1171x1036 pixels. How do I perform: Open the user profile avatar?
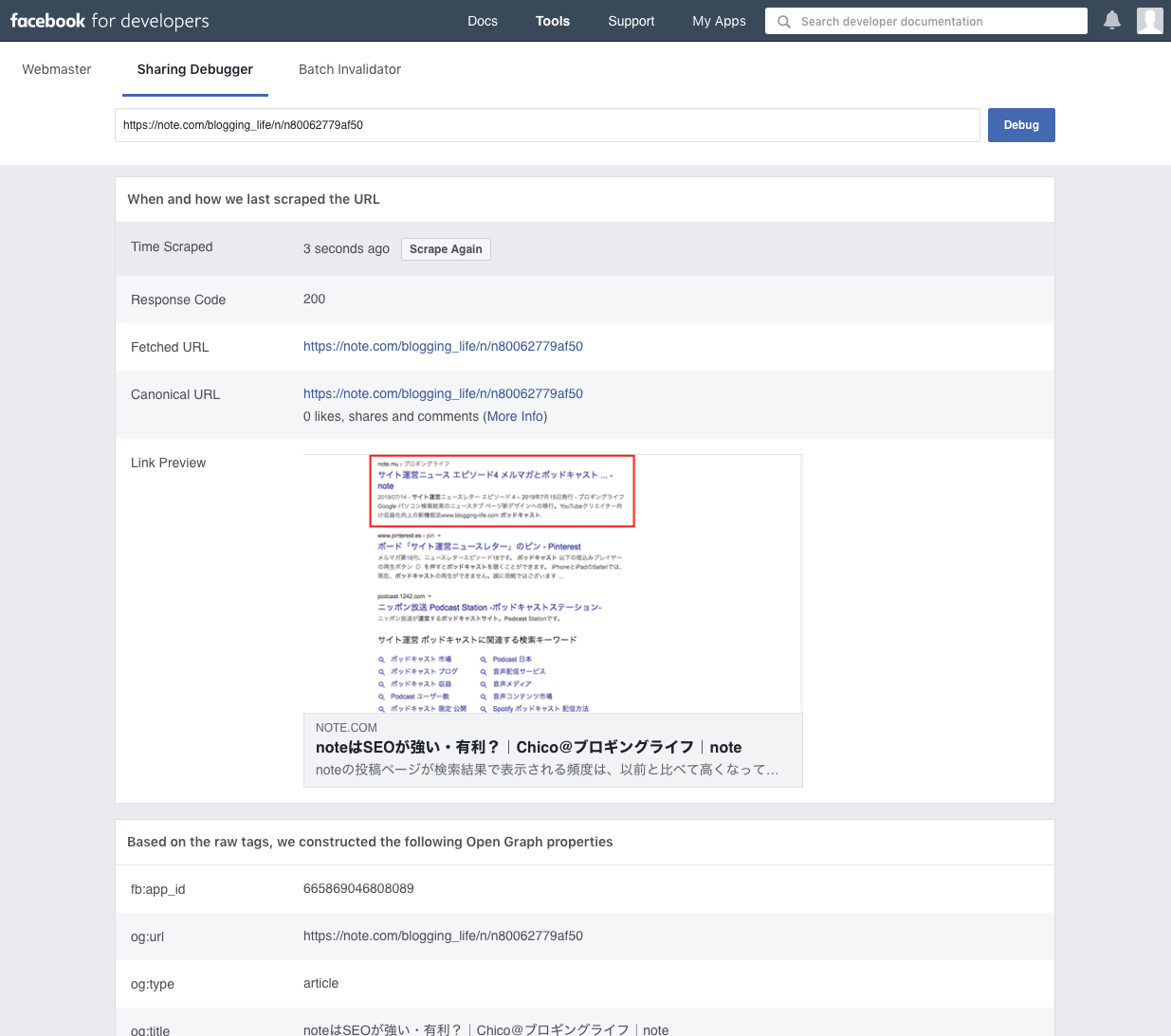(1149, 20)
